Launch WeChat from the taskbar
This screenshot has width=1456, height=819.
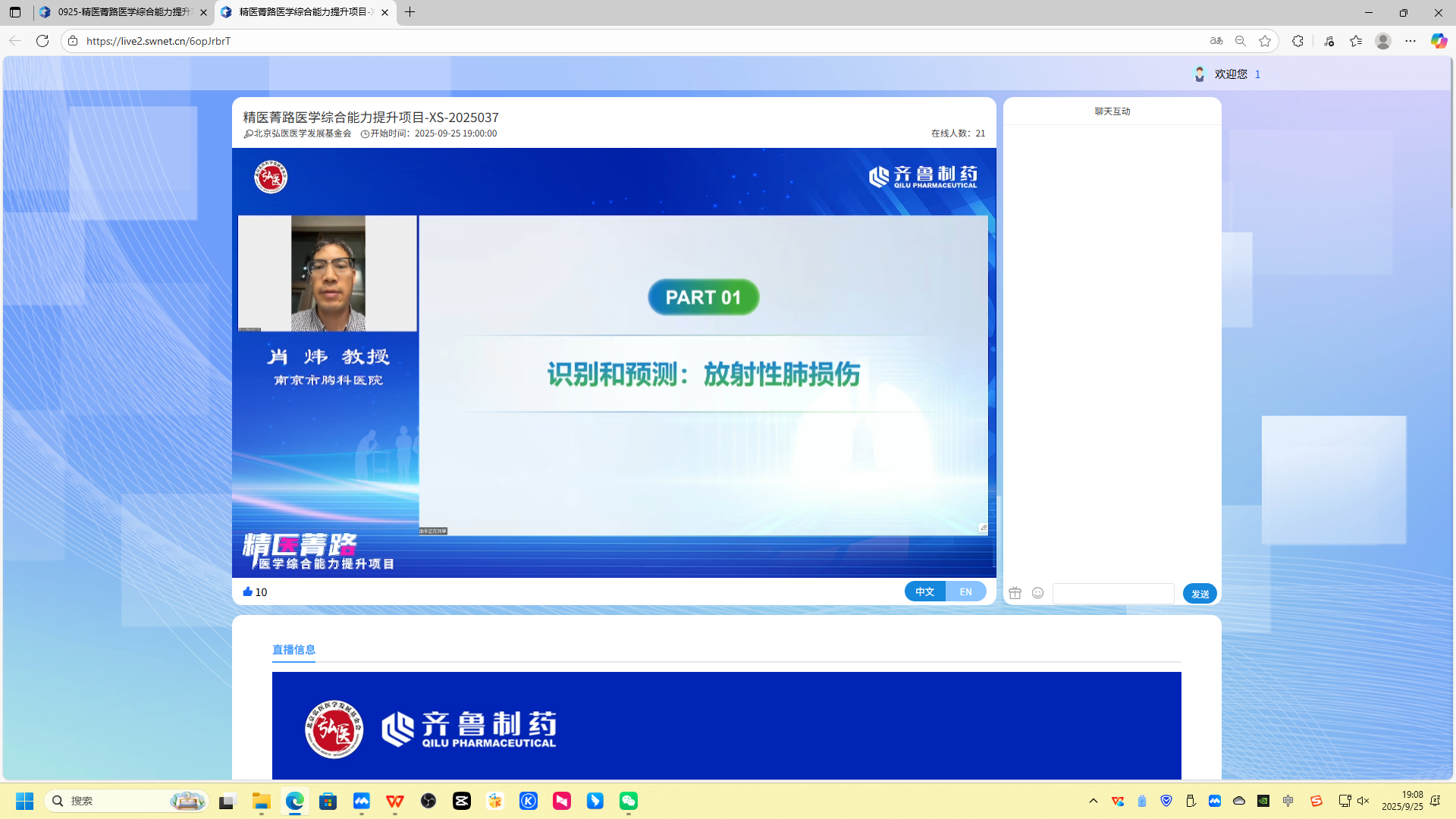629,801
